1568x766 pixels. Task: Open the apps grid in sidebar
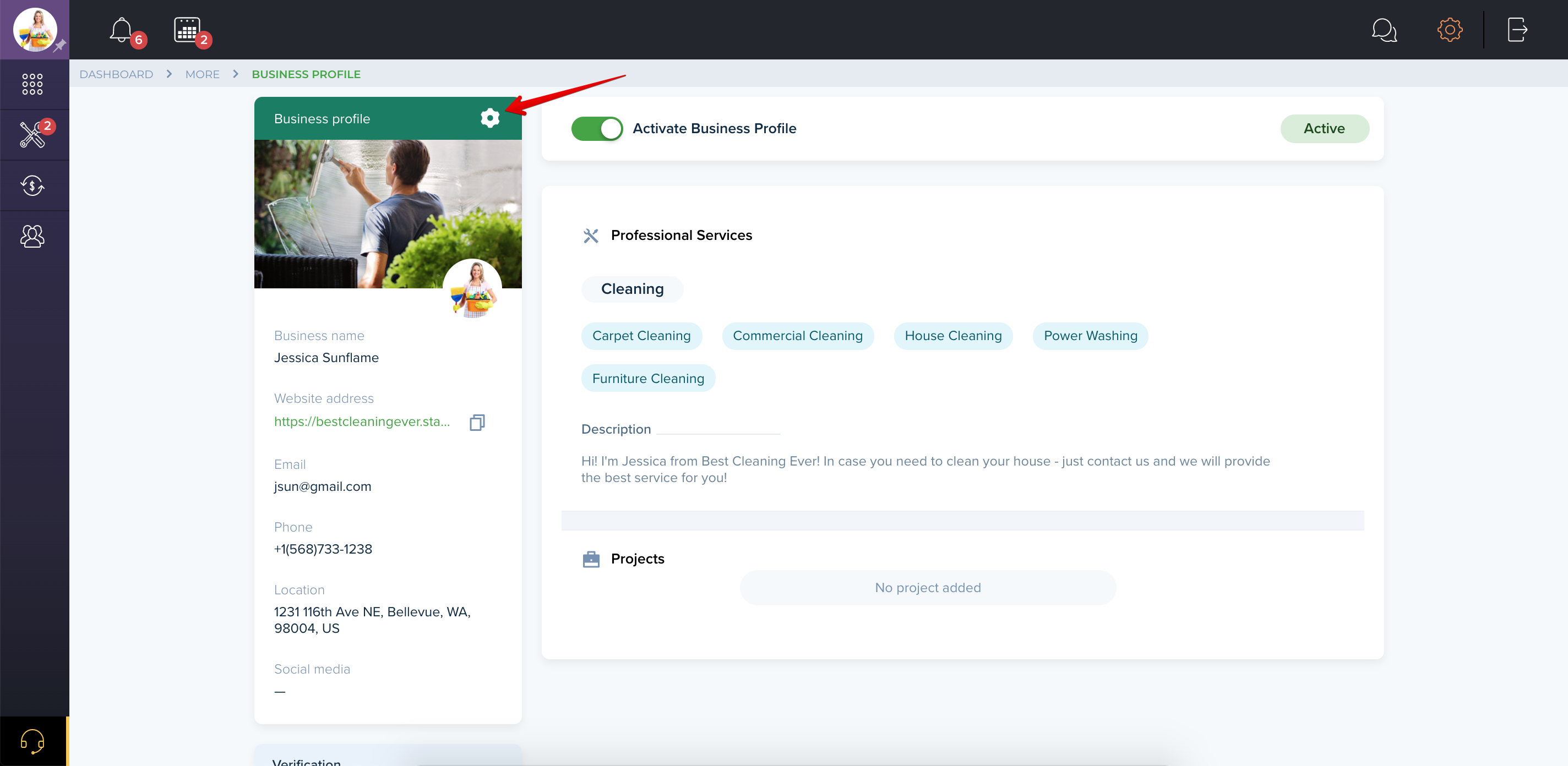[32, 84]
